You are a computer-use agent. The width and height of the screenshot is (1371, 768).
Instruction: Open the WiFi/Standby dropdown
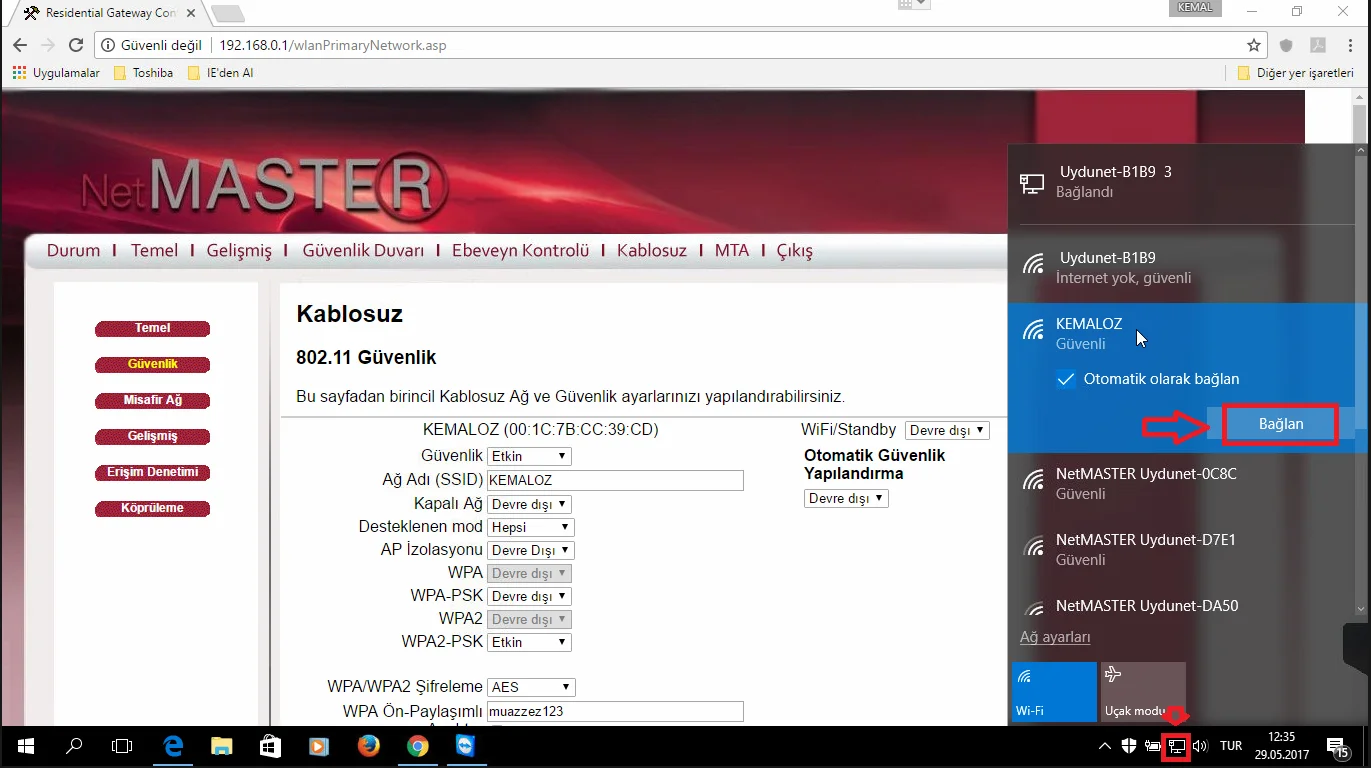(945, 429)
